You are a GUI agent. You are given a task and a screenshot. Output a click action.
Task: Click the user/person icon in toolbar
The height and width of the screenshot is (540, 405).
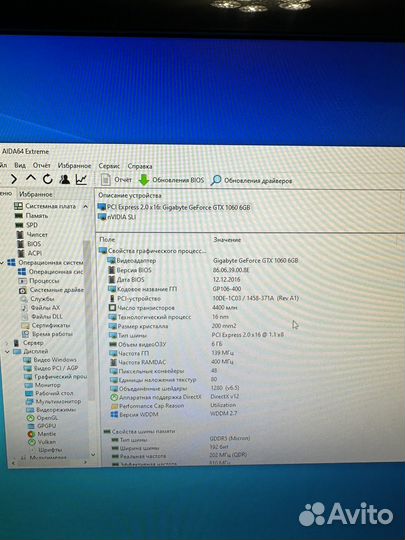pyautogui.click(x=64, y=179)
